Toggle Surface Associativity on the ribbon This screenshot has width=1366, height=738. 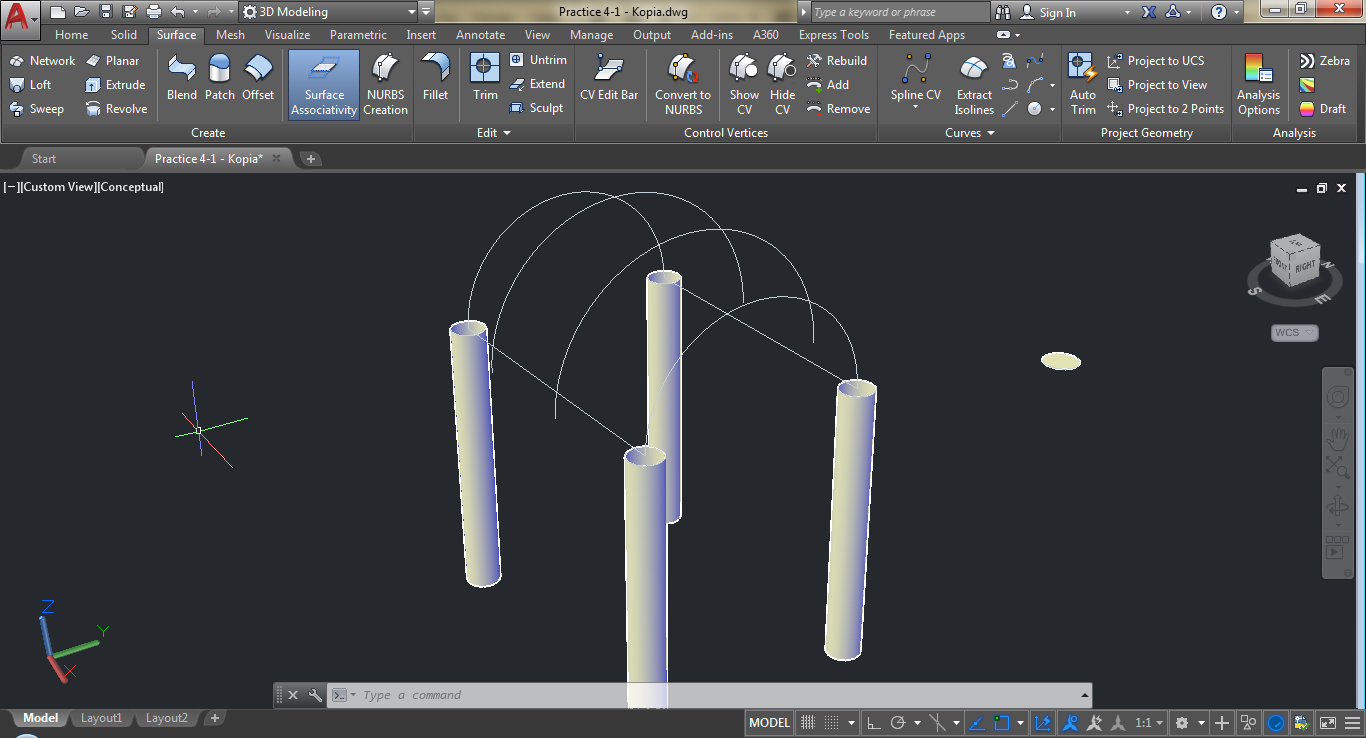coord(322,84)
